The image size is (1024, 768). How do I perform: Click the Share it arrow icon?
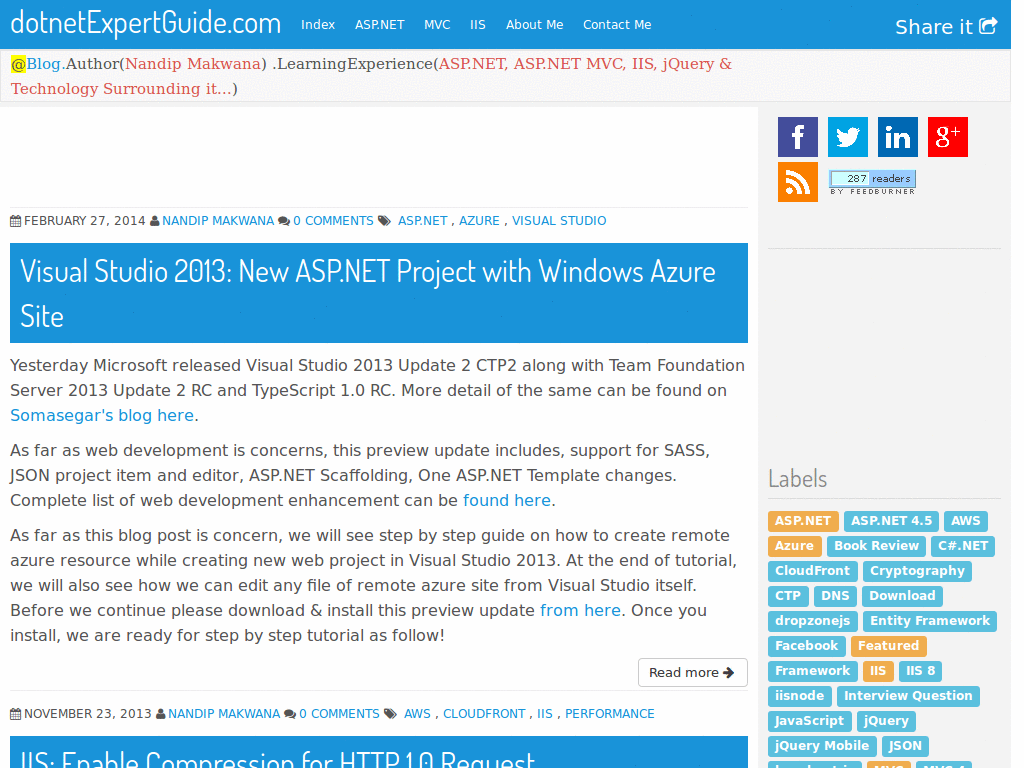988,26
